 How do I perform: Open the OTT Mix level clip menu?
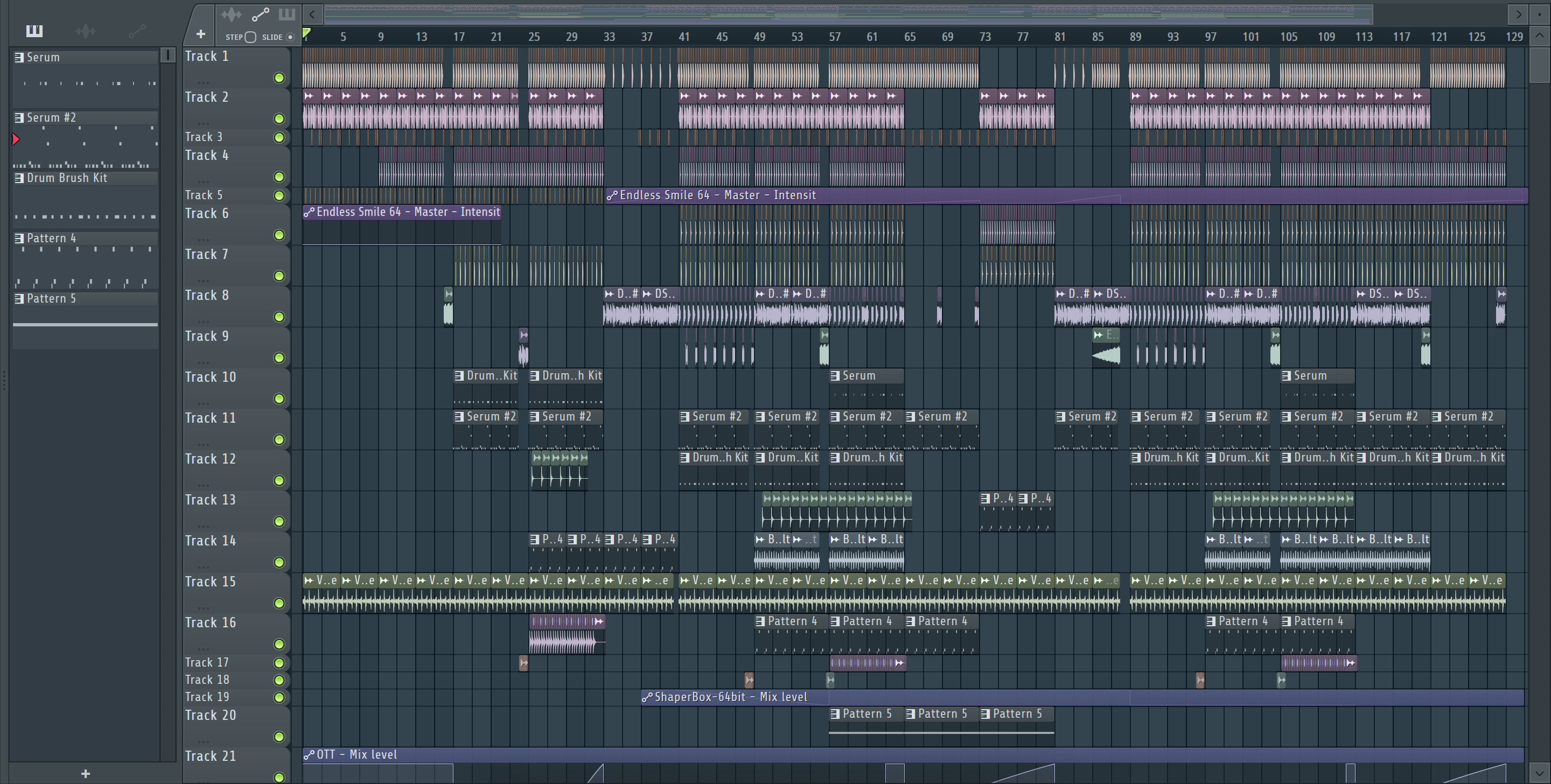(309, 755)
